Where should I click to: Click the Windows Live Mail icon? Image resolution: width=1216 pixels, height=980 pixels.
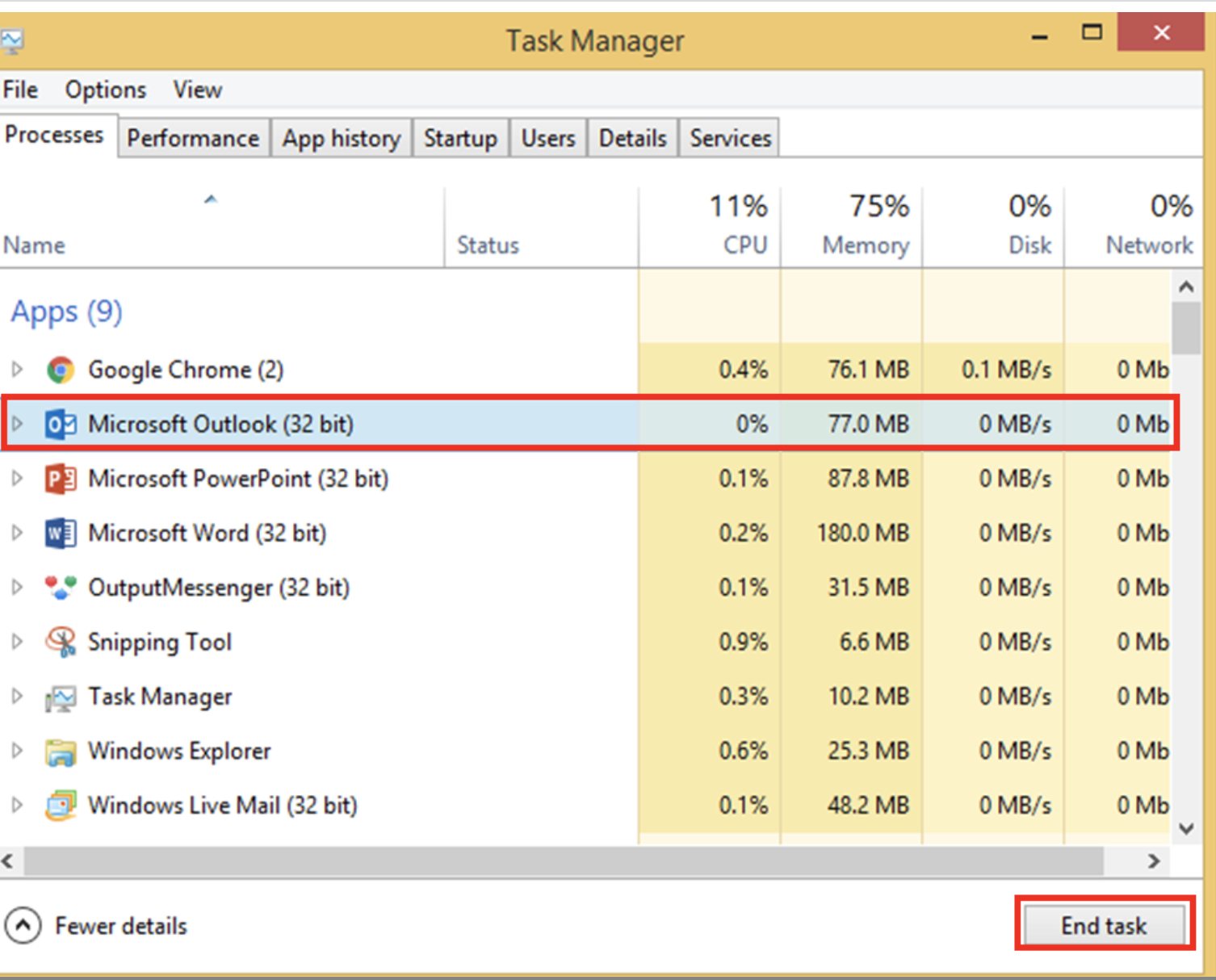(x=61, y=806)
